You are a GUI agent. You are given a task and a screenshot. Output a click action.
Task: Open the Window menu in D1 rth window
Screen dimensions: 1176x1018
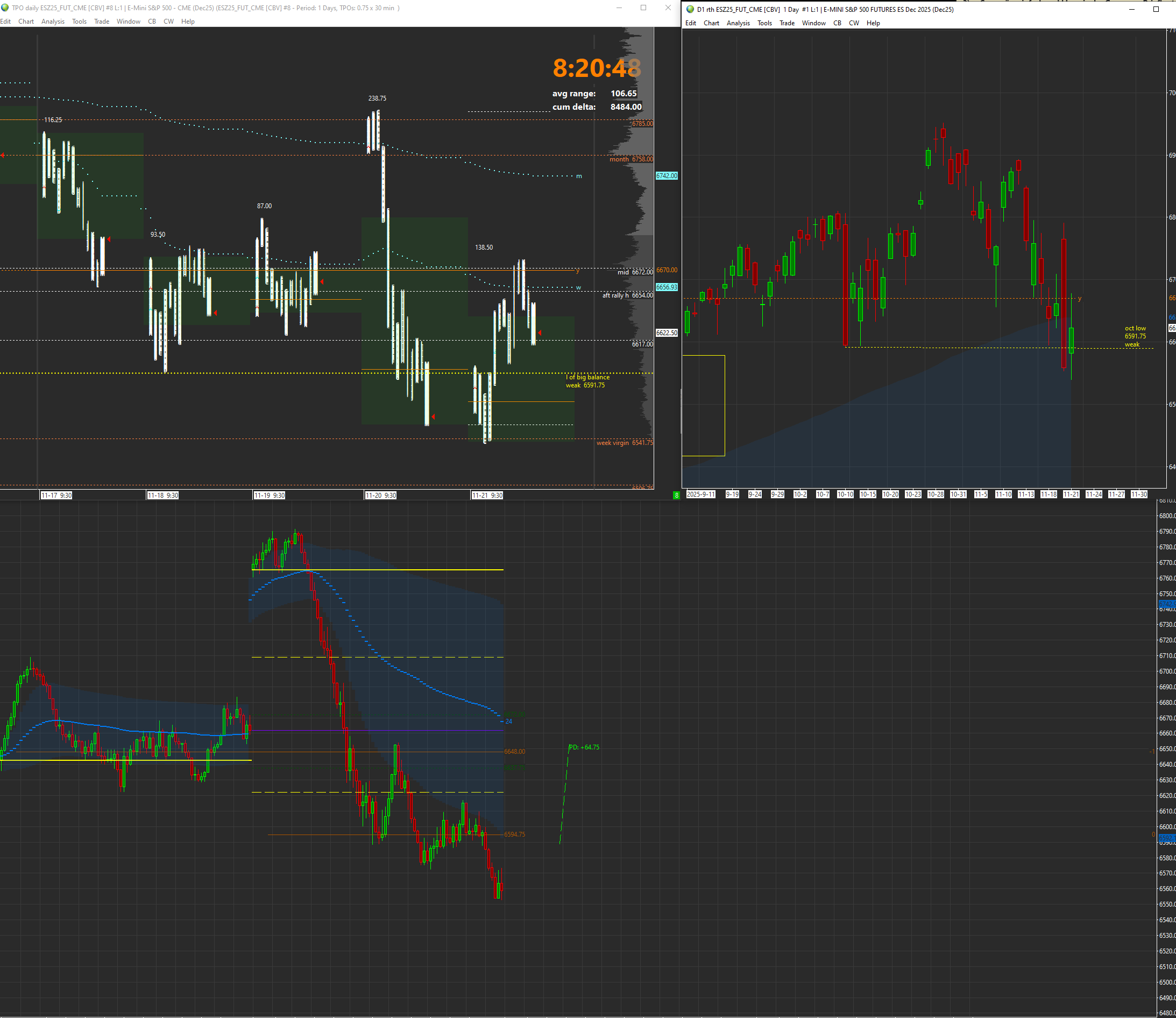pyautogui.click(x=814, y=23)
